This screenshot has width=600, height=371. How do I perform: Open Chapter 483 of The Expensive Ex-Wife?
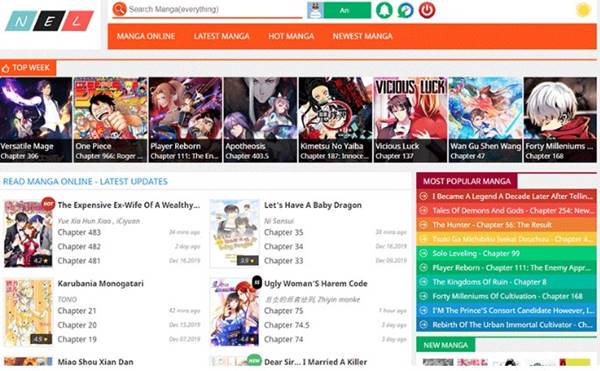[79, 233]
